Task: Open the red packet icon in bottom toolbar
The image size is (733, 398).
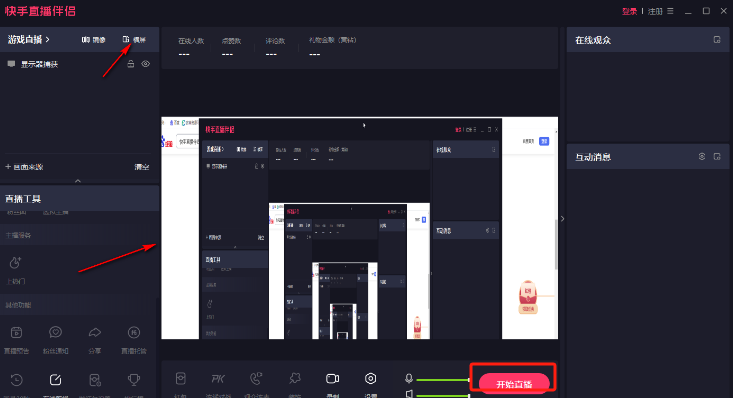Action: tap(181, 378)
